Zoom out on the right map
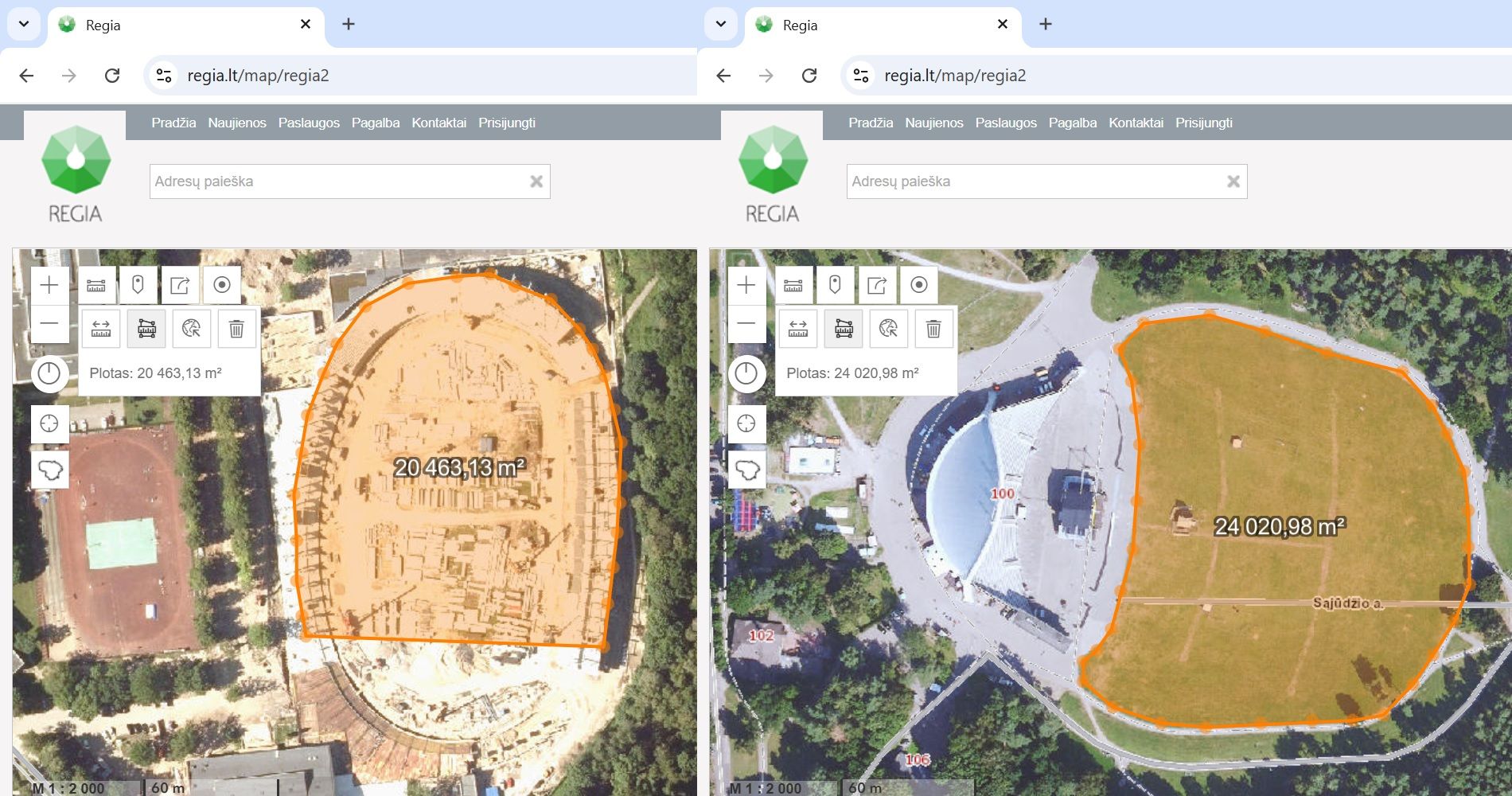Viewport: 1512px width, 796px height. [x=746, y=323]
